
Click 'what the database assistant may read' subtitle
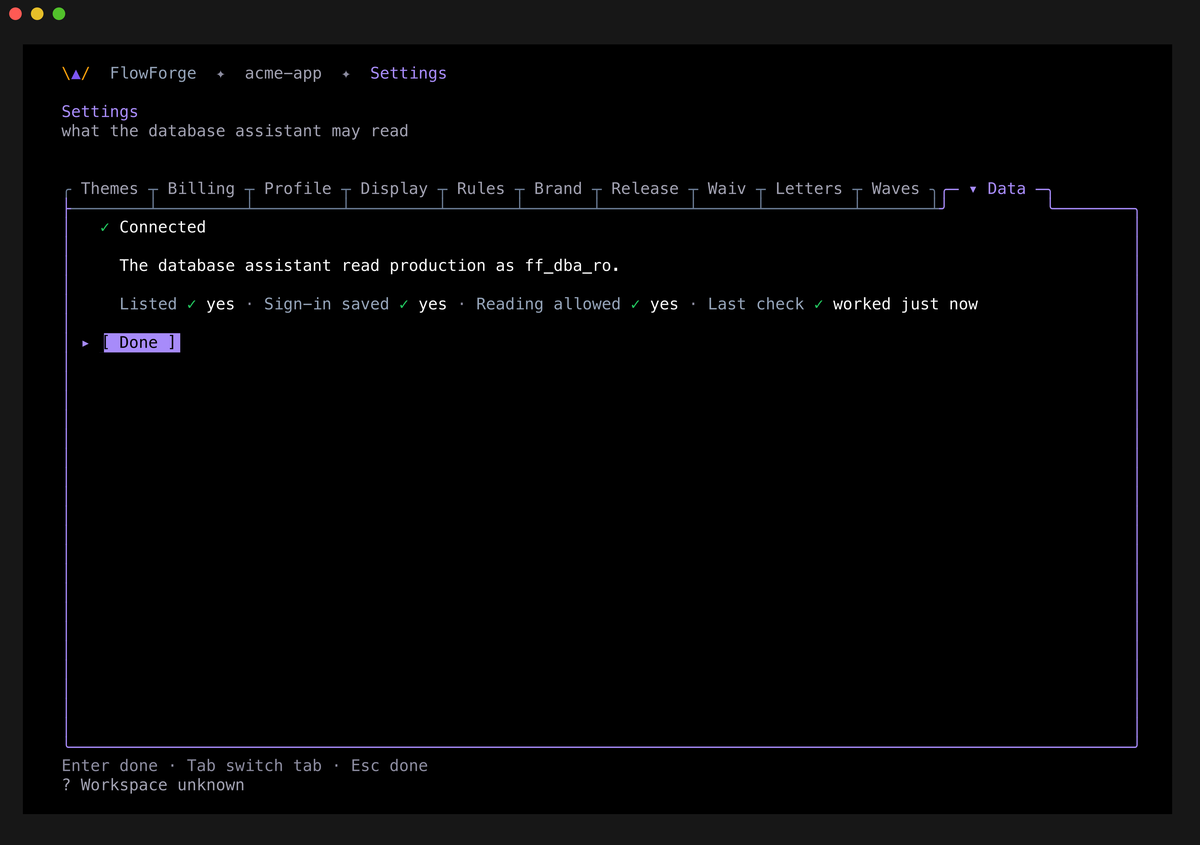point(235,131)
